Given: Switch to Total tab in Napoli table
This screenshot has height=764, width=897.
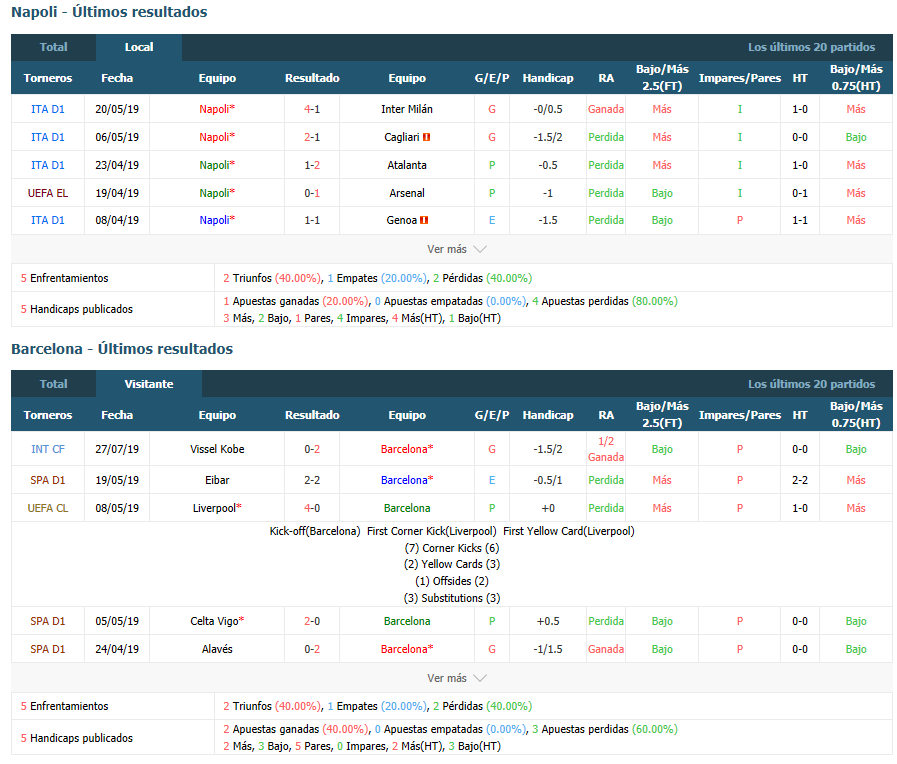Looking at the screenshot, I should click(53, 47).
